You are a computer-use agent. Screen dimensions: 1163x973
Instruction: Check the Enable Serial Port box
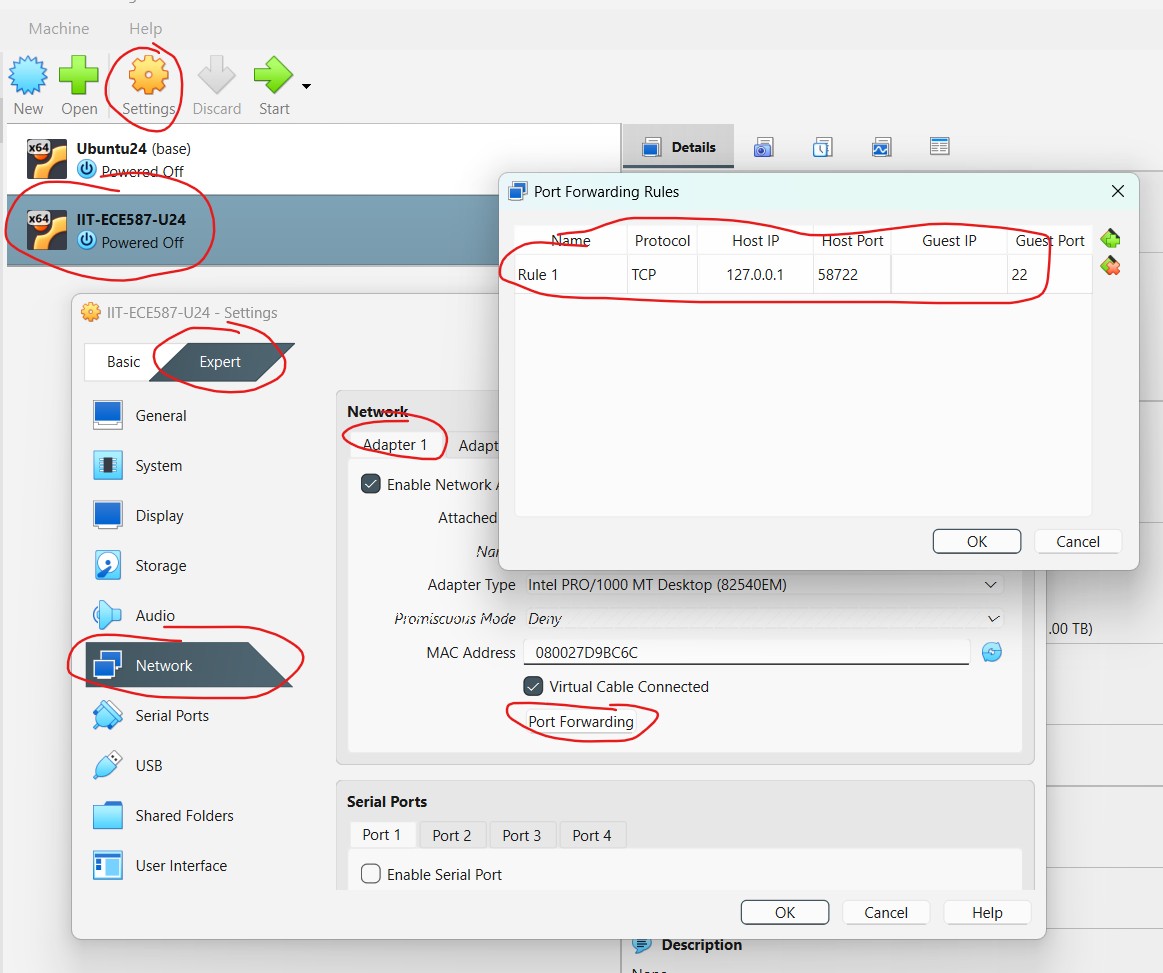(x=371, y=874)
